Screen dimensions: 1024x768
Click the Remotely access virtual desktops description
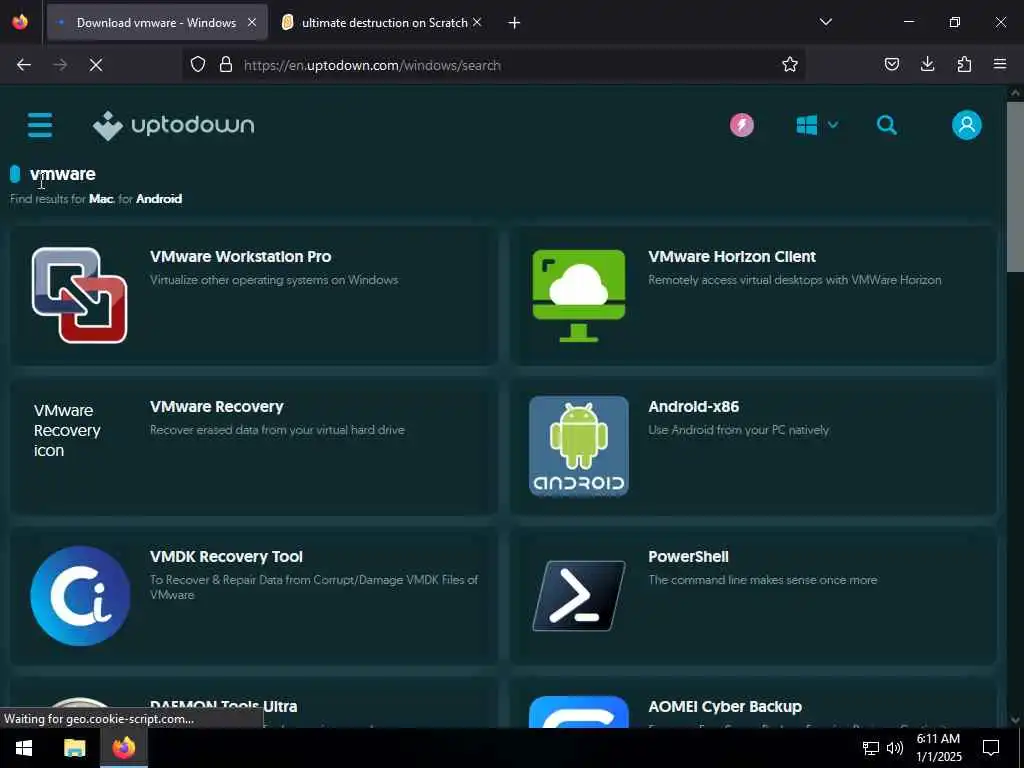click(794, 280)
